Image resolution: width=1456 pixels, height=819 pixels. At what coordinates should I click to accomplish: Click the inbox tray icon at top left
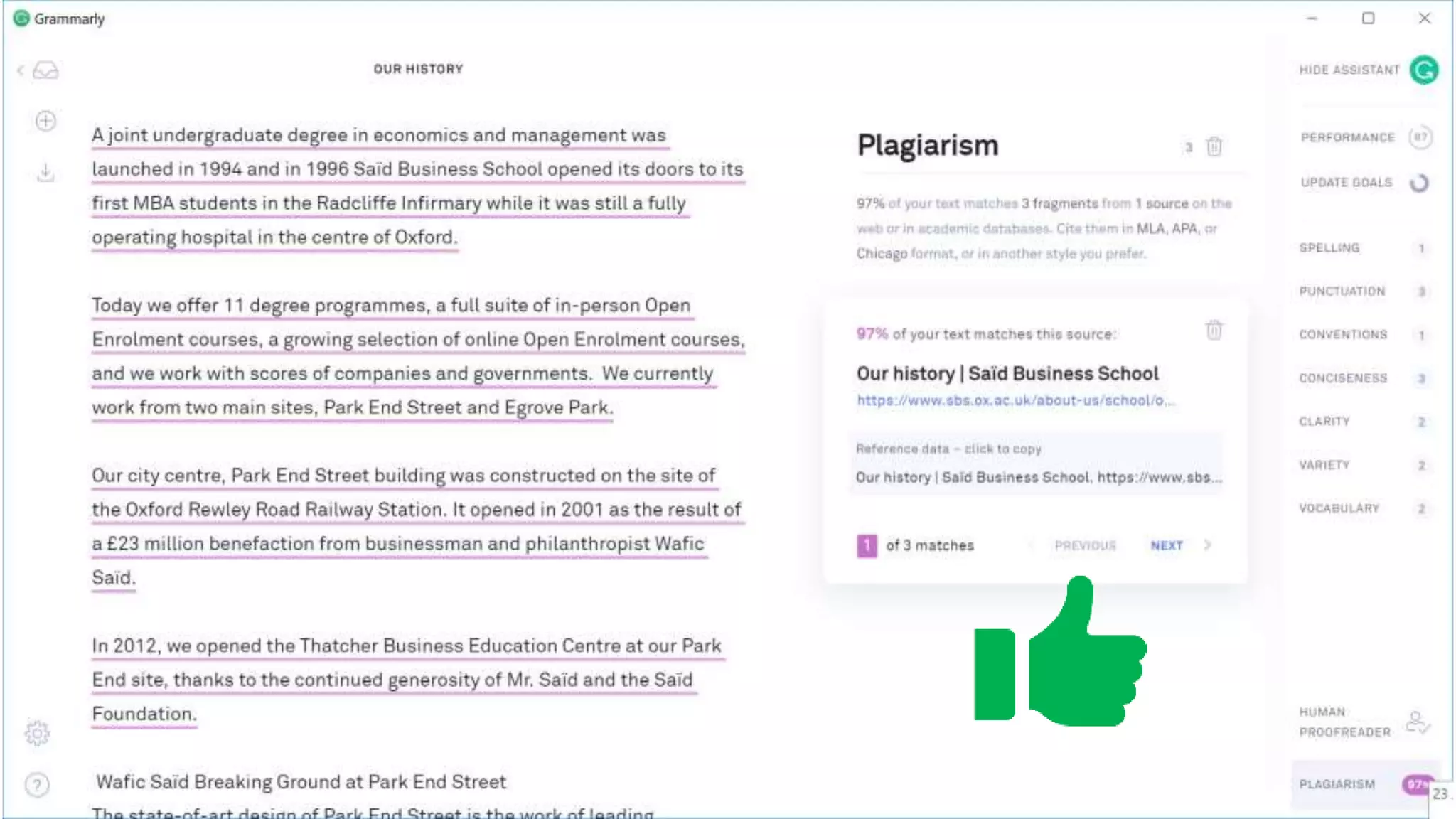click(46, 70)
